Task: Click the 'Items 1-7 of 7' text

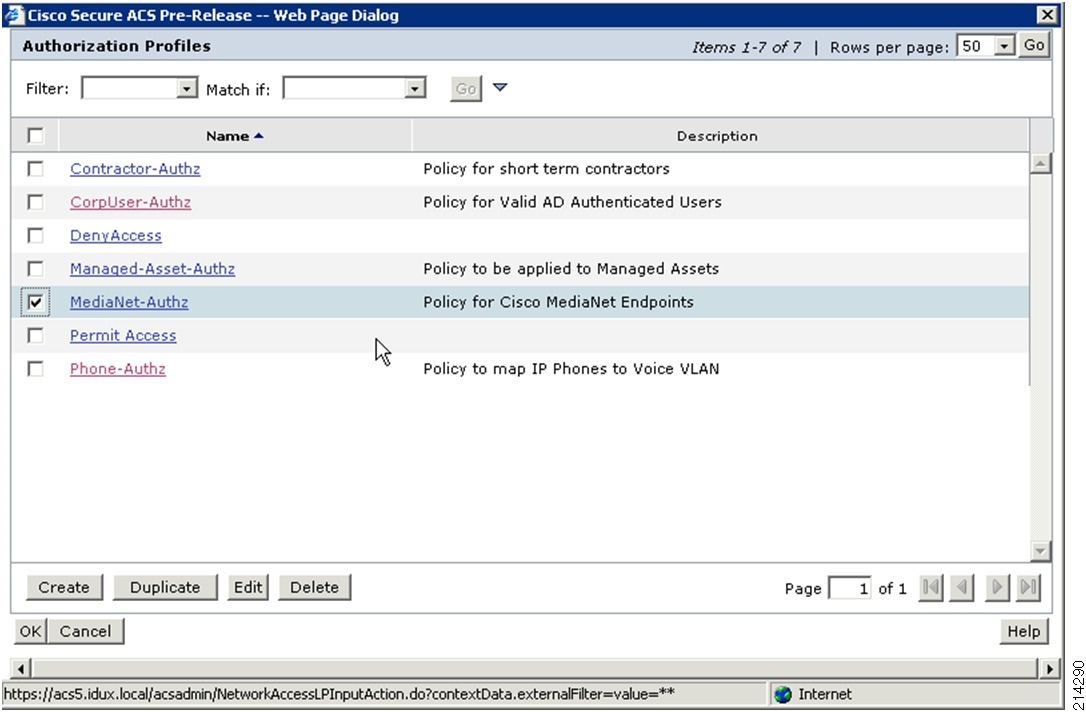Action: (746, 47)
